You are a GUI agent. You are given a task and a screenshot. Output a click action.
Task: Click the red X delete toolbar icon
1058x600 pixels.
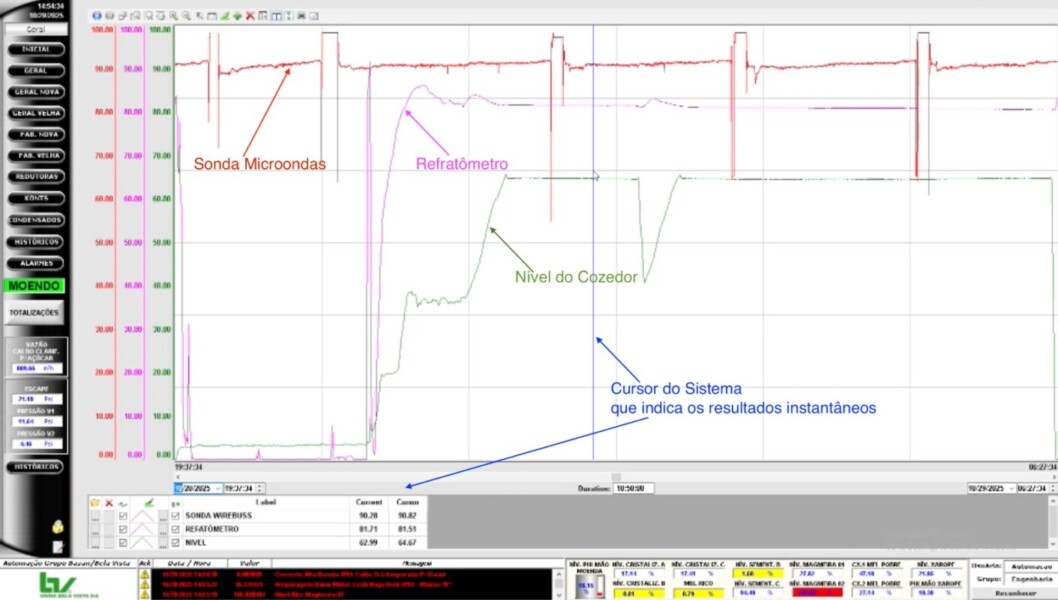click(250, 16)
